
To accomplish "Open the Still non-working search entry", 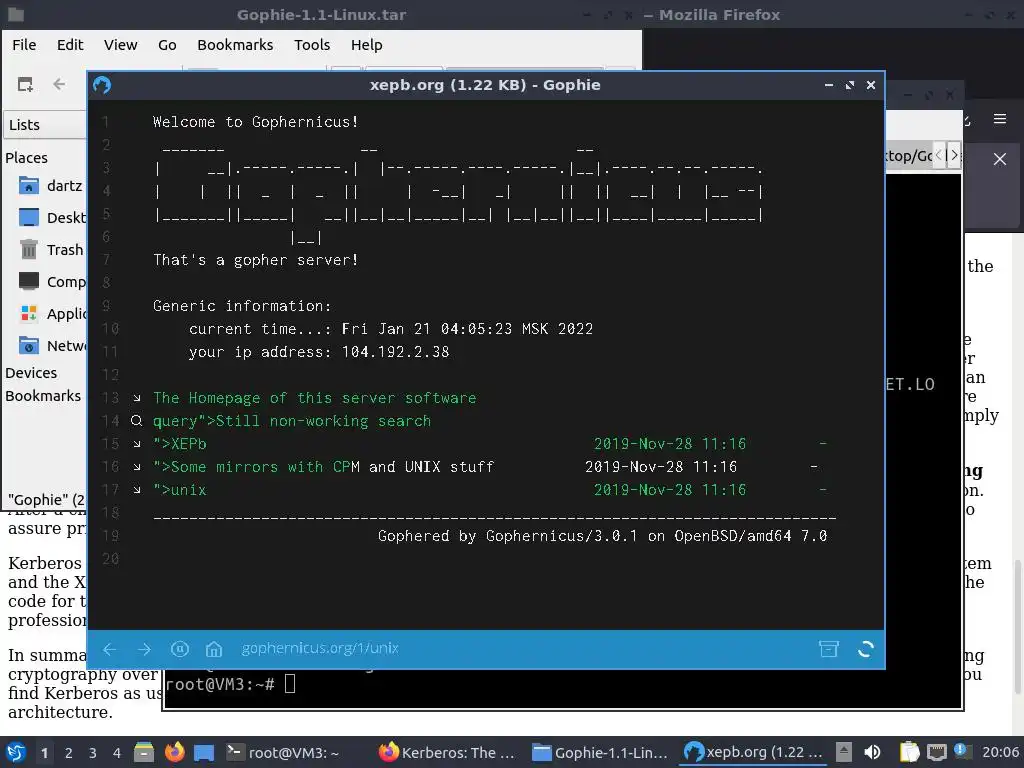I will coord(292,421).
